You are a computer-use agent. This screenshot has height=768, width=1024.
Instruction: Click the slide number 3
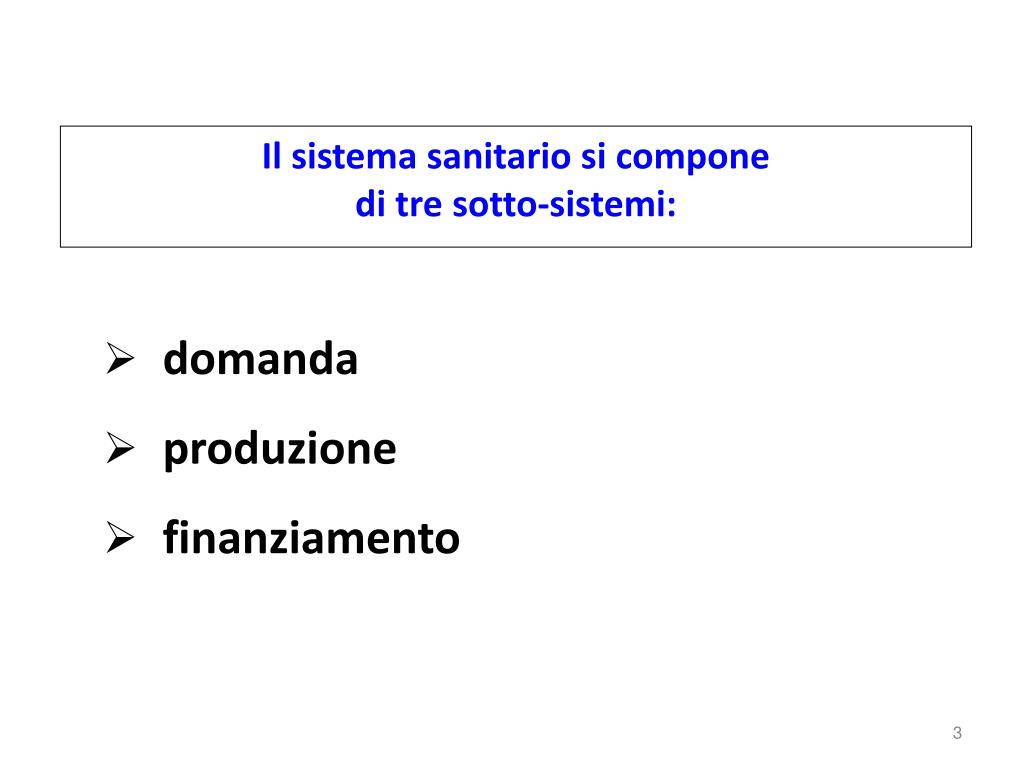coord(957,733)
